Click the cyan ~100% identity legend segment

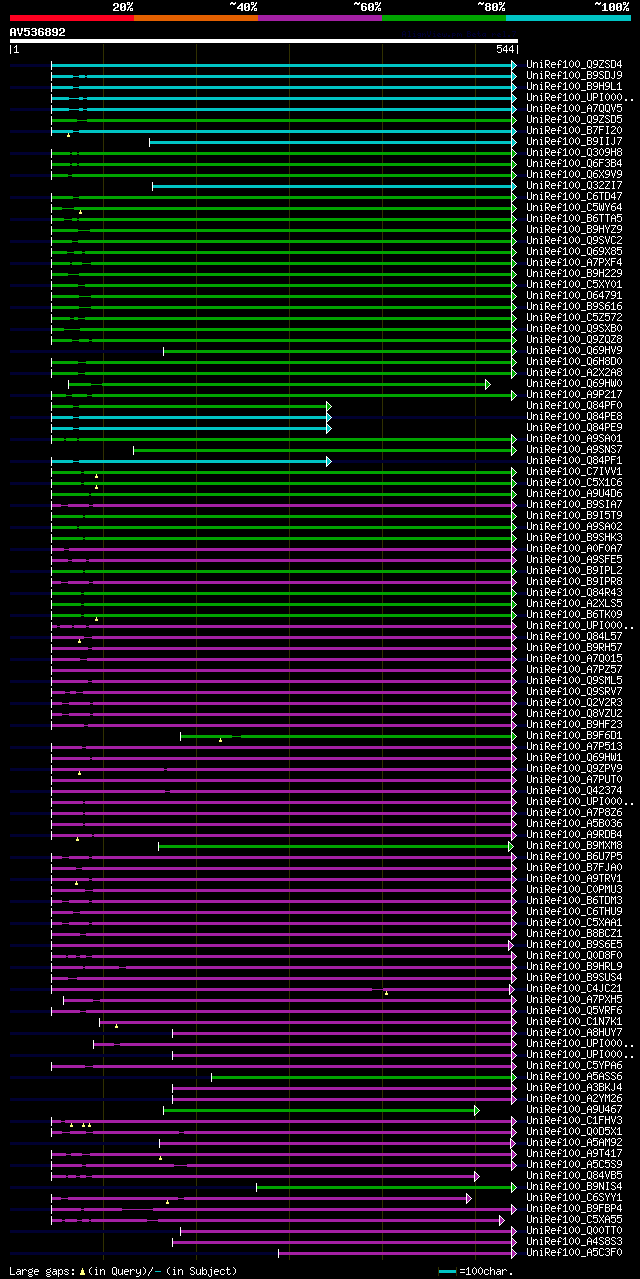coord(567,18)
